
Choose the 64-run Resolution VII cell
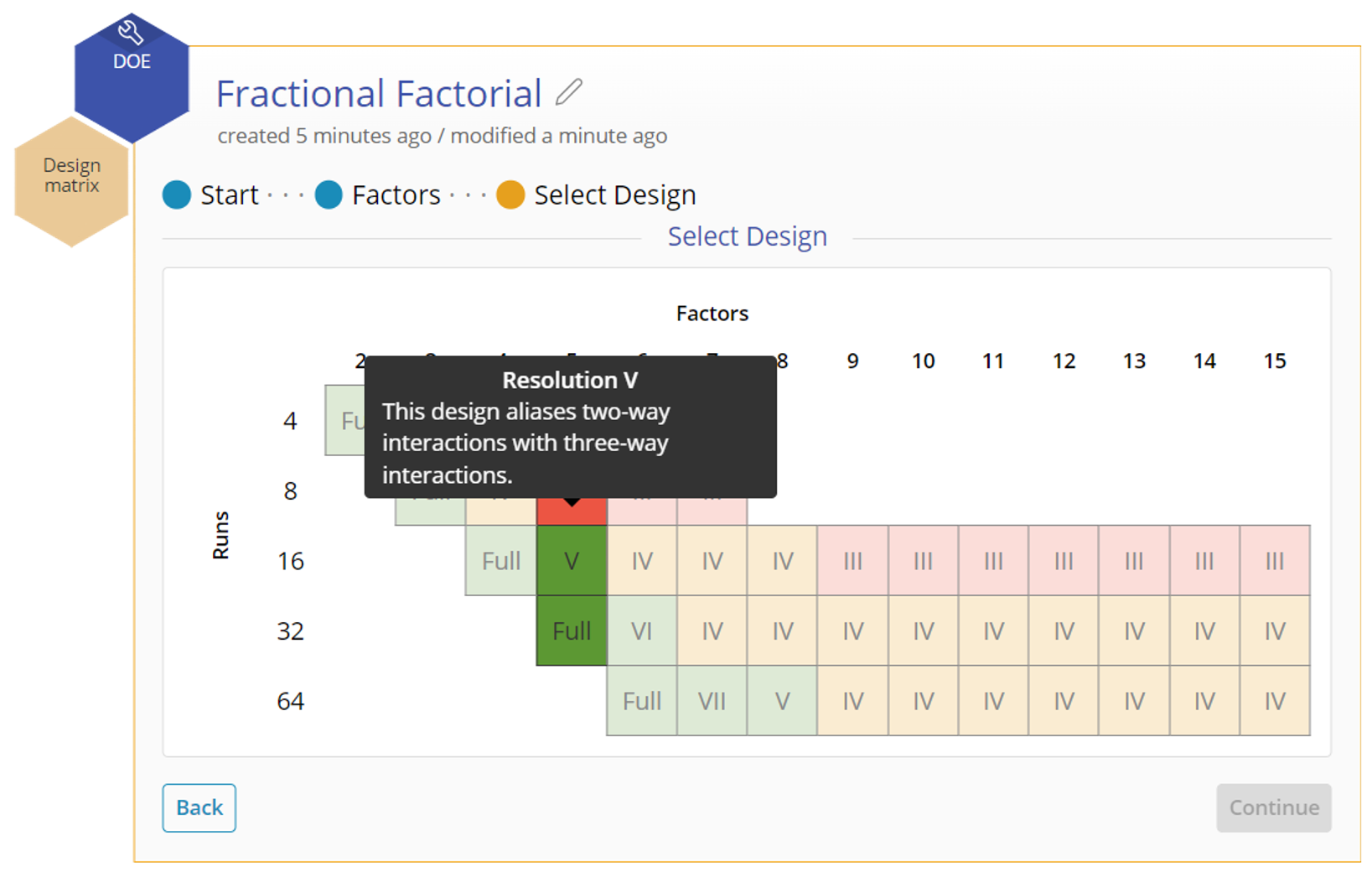pos(712,701)
